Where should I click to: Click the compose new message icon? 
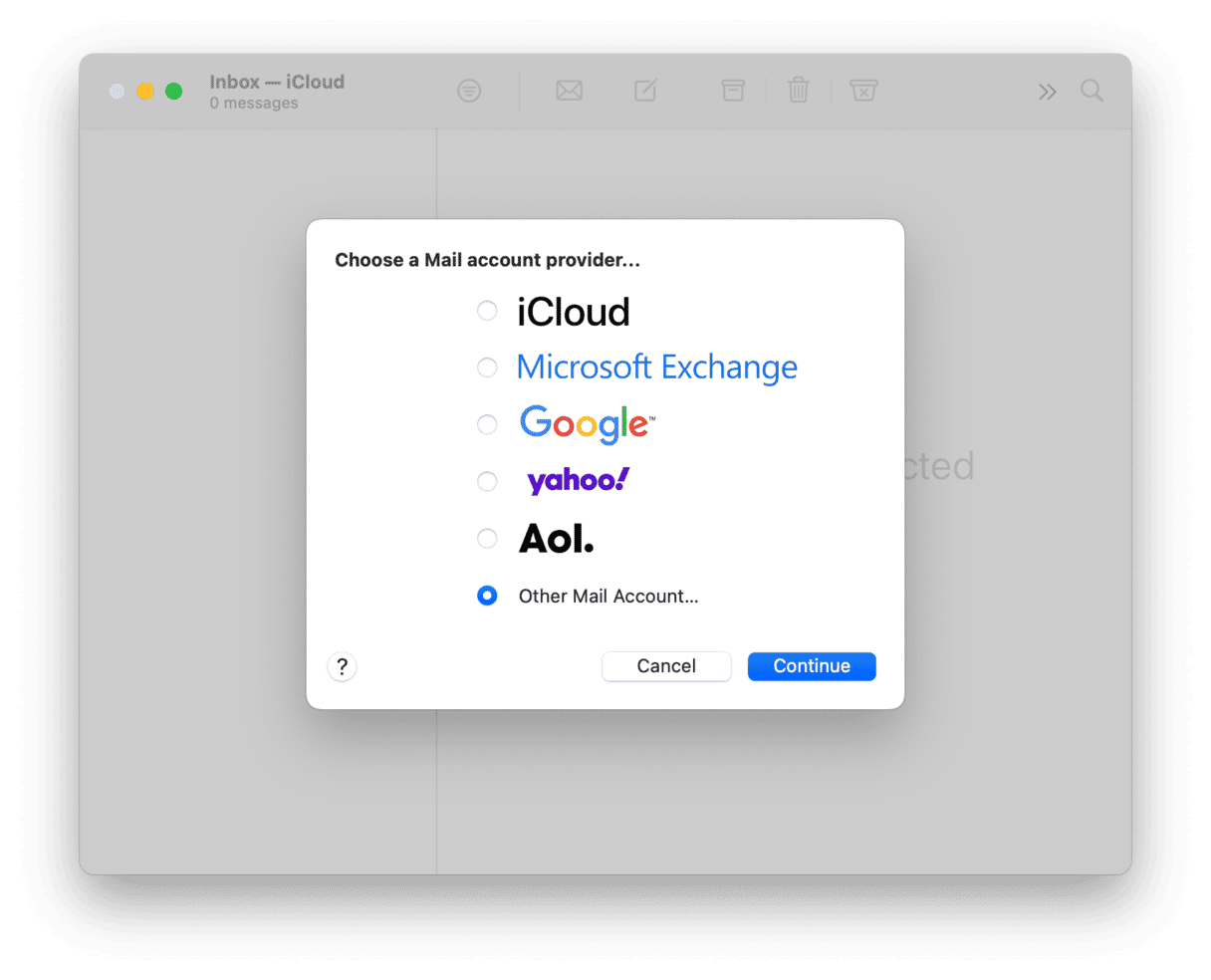pyautogui.click(x=645, y=92)
